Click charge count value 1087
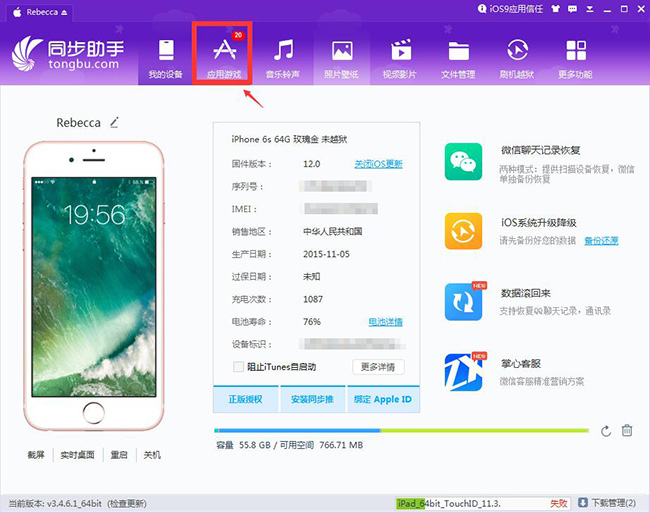 click(313, 299)
